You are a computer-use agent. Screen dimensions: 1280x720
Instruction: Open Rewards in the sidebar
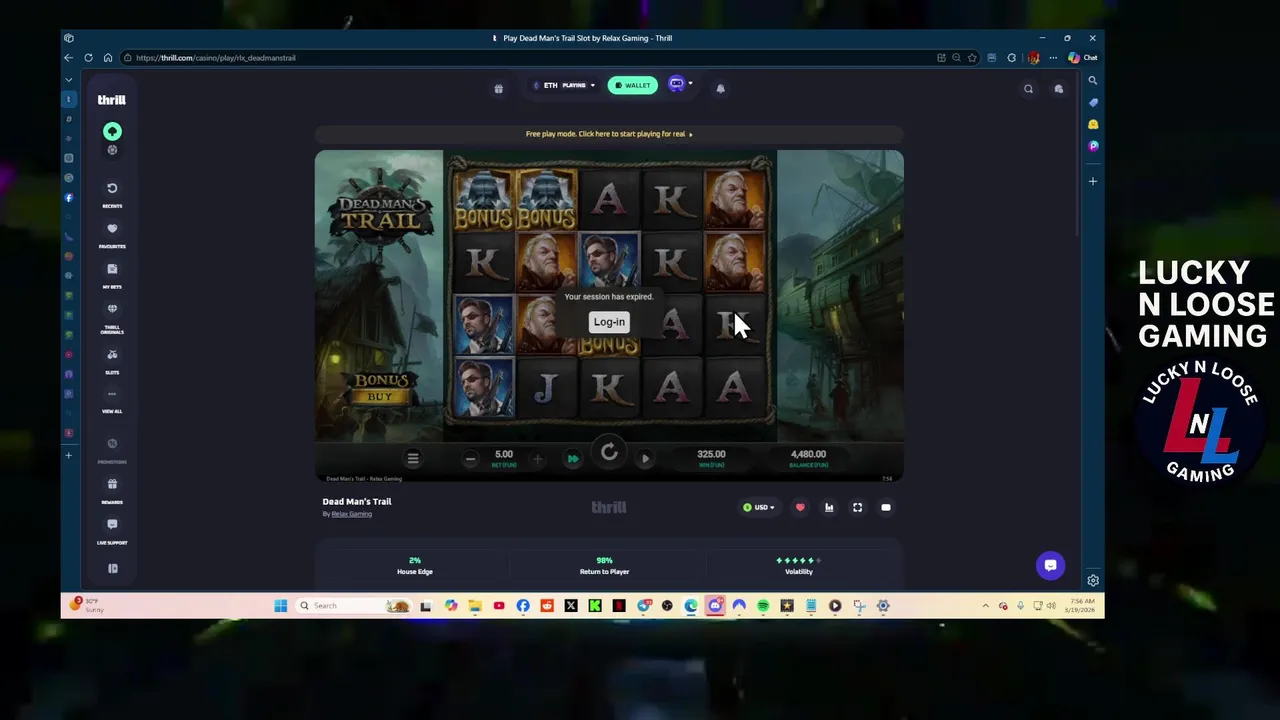[112, 491]
